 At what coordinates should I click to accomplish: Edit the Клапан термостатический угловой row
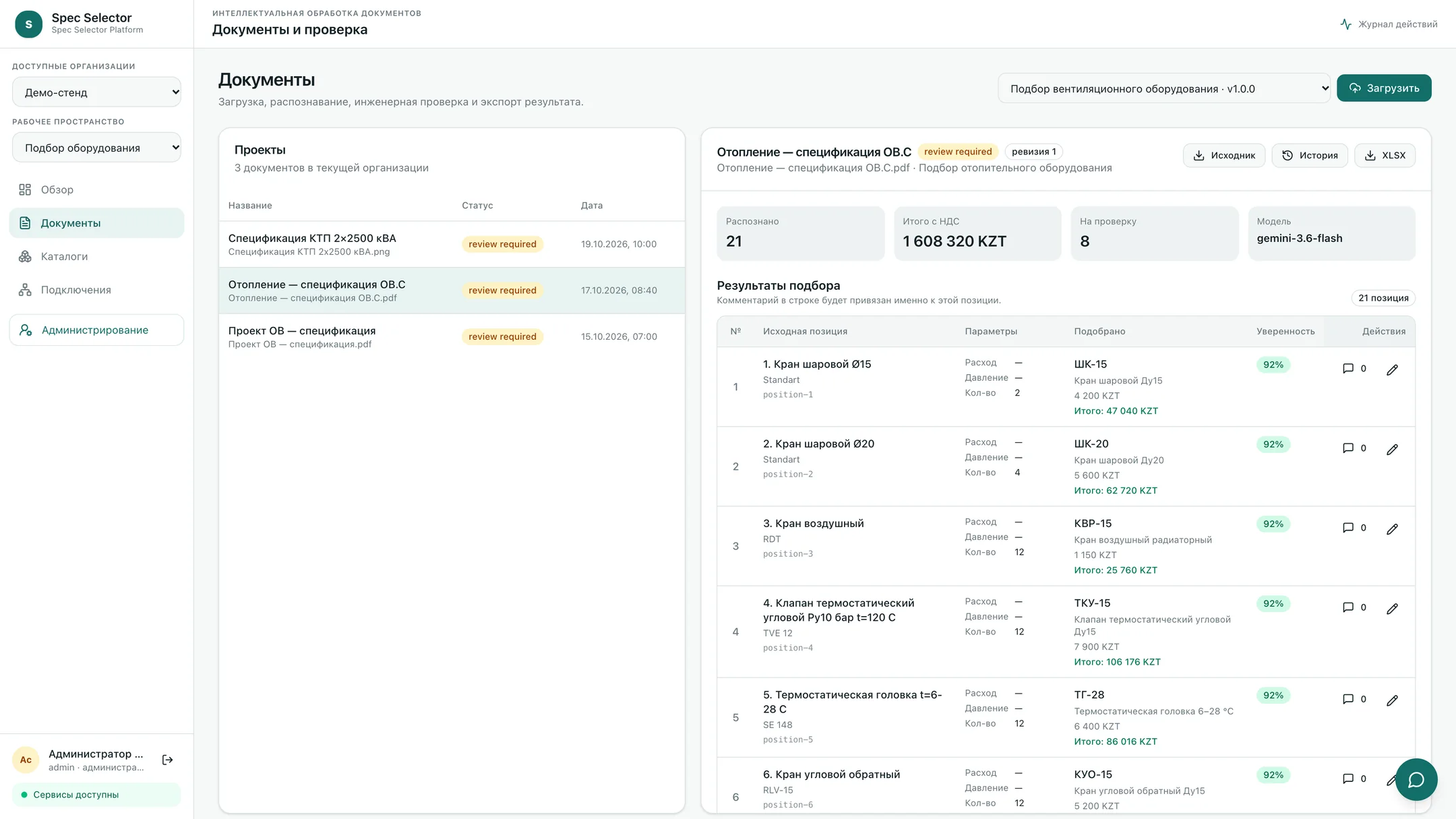coord(1392,608)
